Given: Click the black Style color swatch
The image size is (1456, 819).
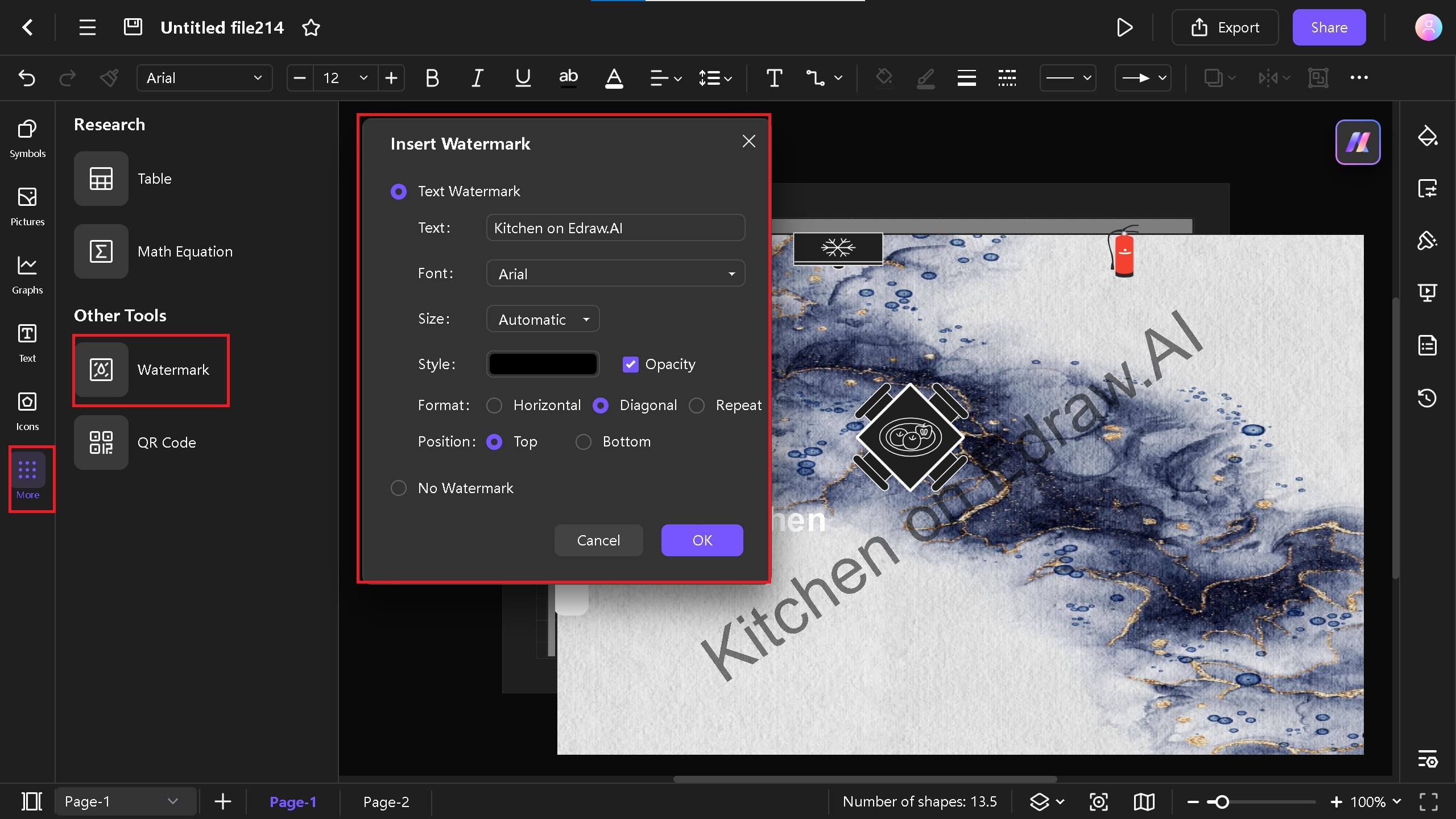Looking at the screenshot, I should click(543, 364).
